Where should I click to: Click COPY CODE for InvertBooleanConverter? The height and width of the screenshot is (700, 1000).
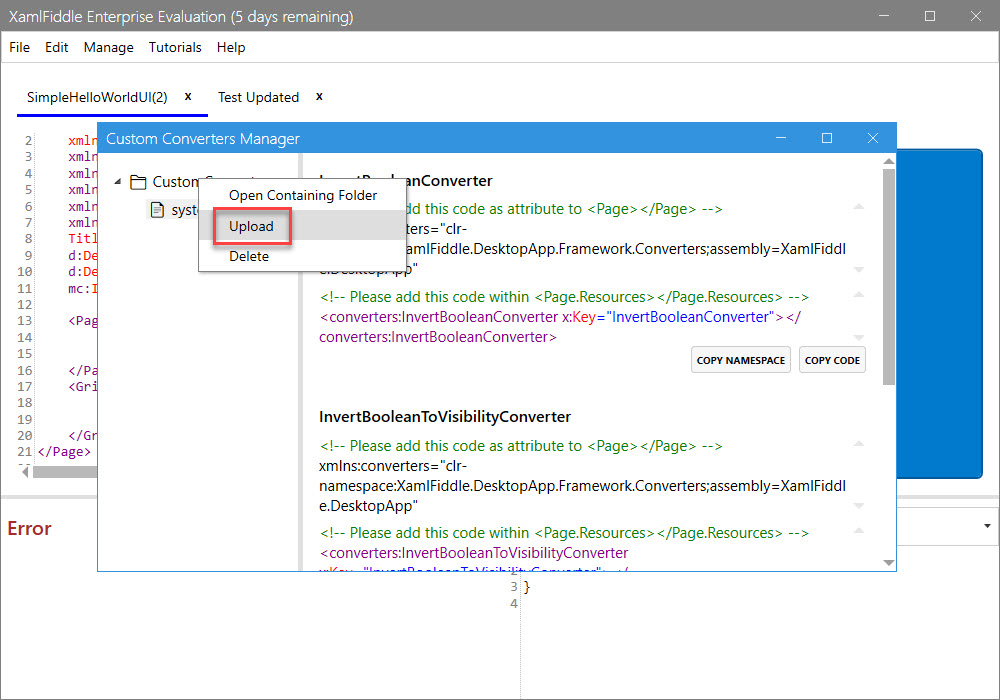click(x=832, y=360)
